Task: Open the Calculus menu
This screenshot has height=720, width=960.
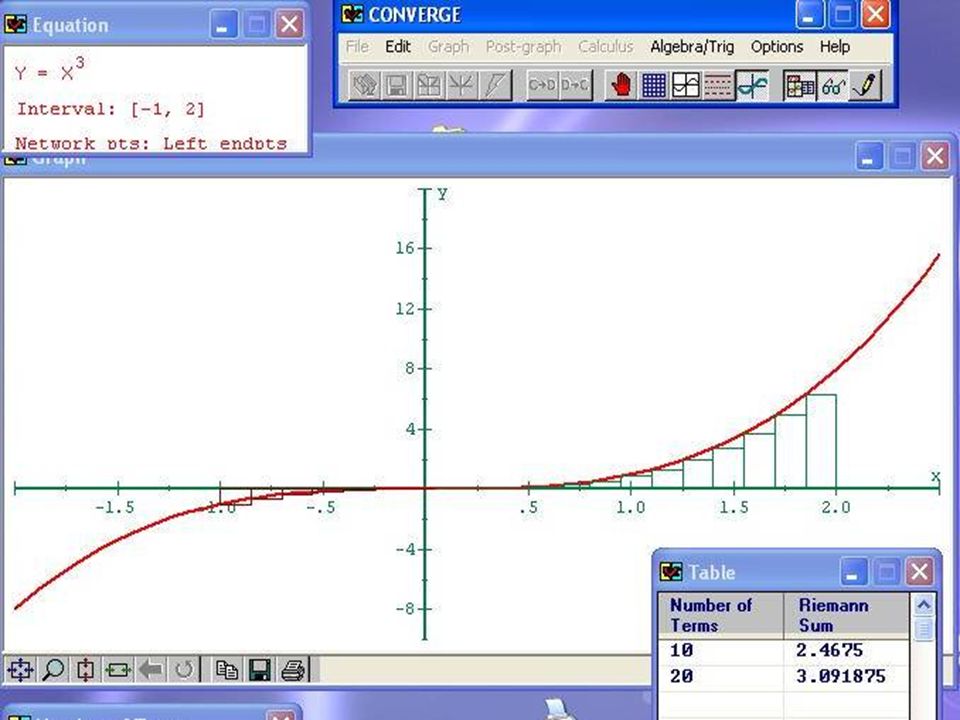Action: tap(606, 47)
